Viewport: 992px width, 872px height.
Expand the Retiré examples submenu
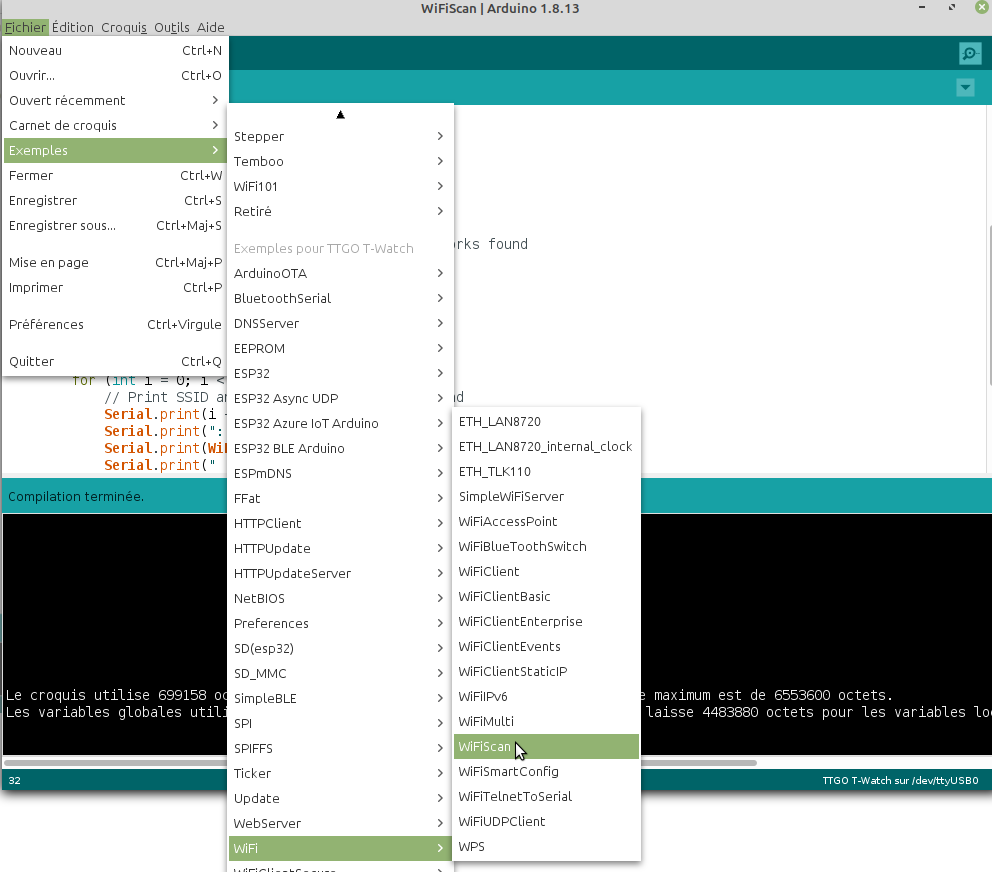pyautogui.click(x=340, y=211)
